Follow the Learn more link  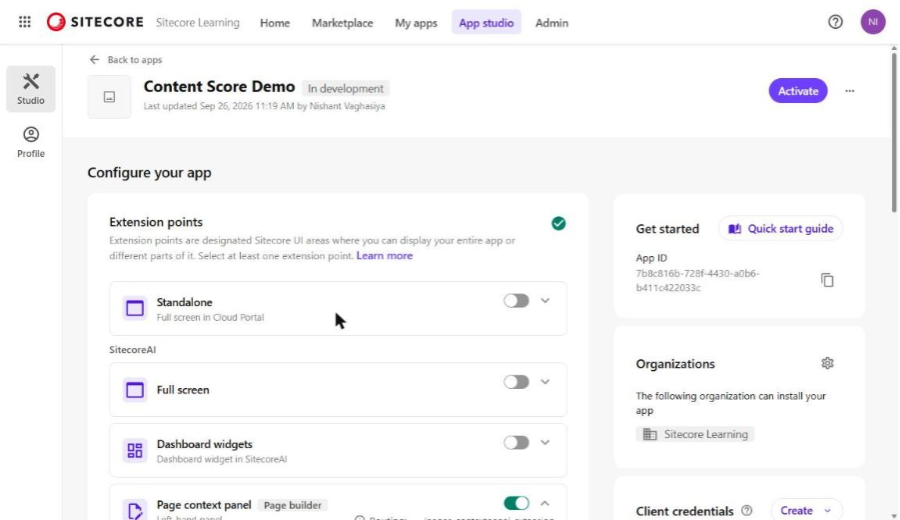pyautogui.click(x=384, y=256)
